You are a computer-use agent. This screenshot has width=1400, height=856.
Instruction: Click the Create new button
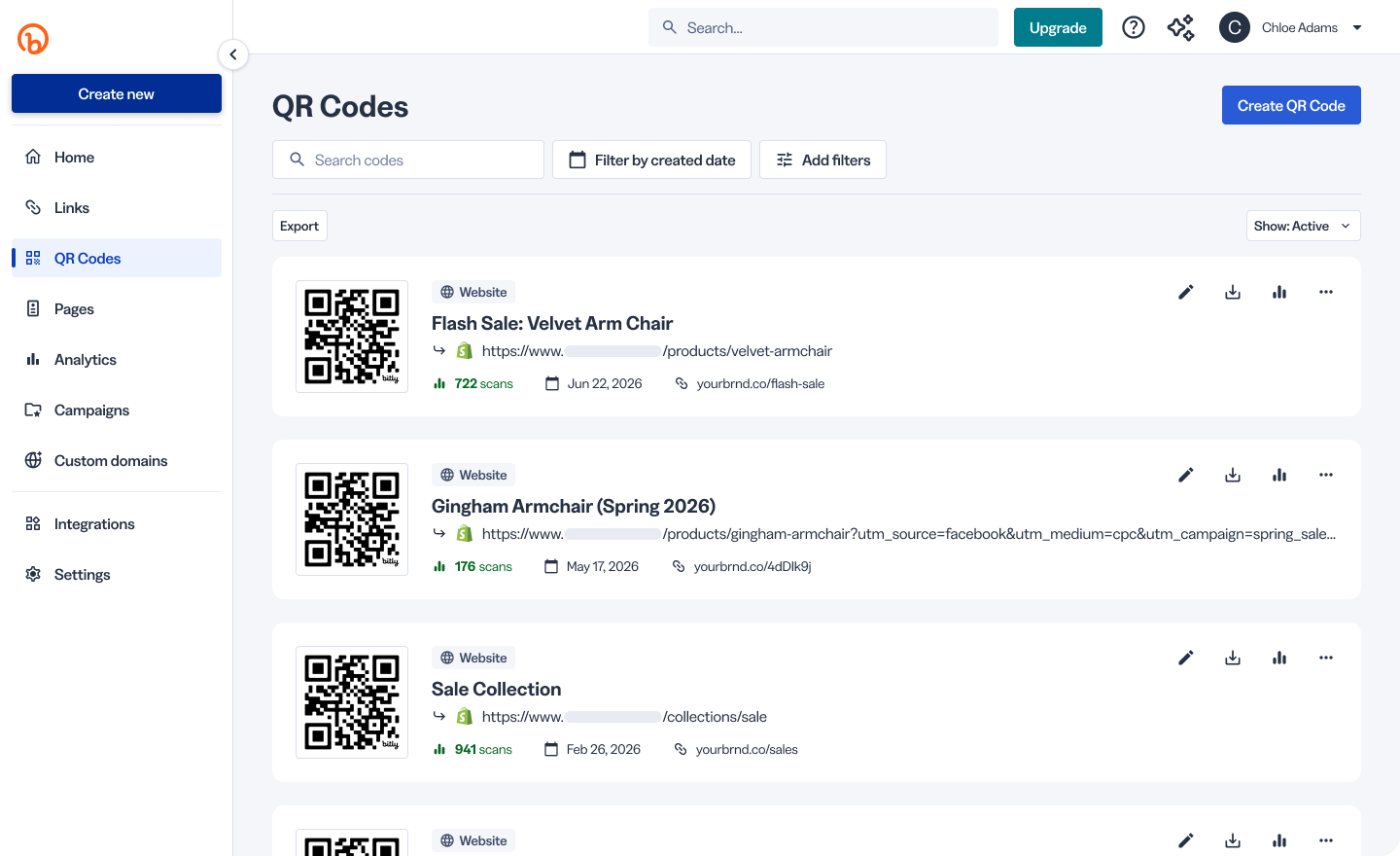(117, 94)
